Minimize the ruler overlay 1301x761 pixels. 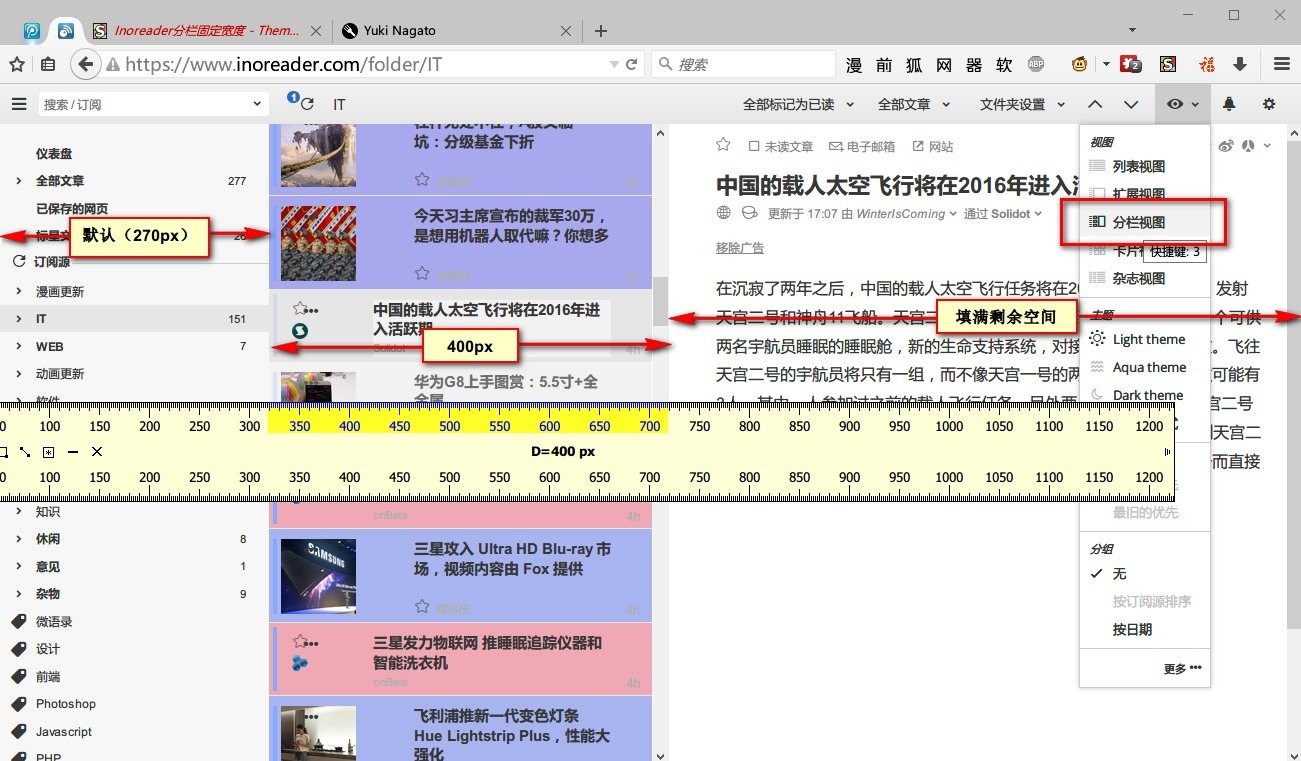pyautogui.click(x=73, y=452)
